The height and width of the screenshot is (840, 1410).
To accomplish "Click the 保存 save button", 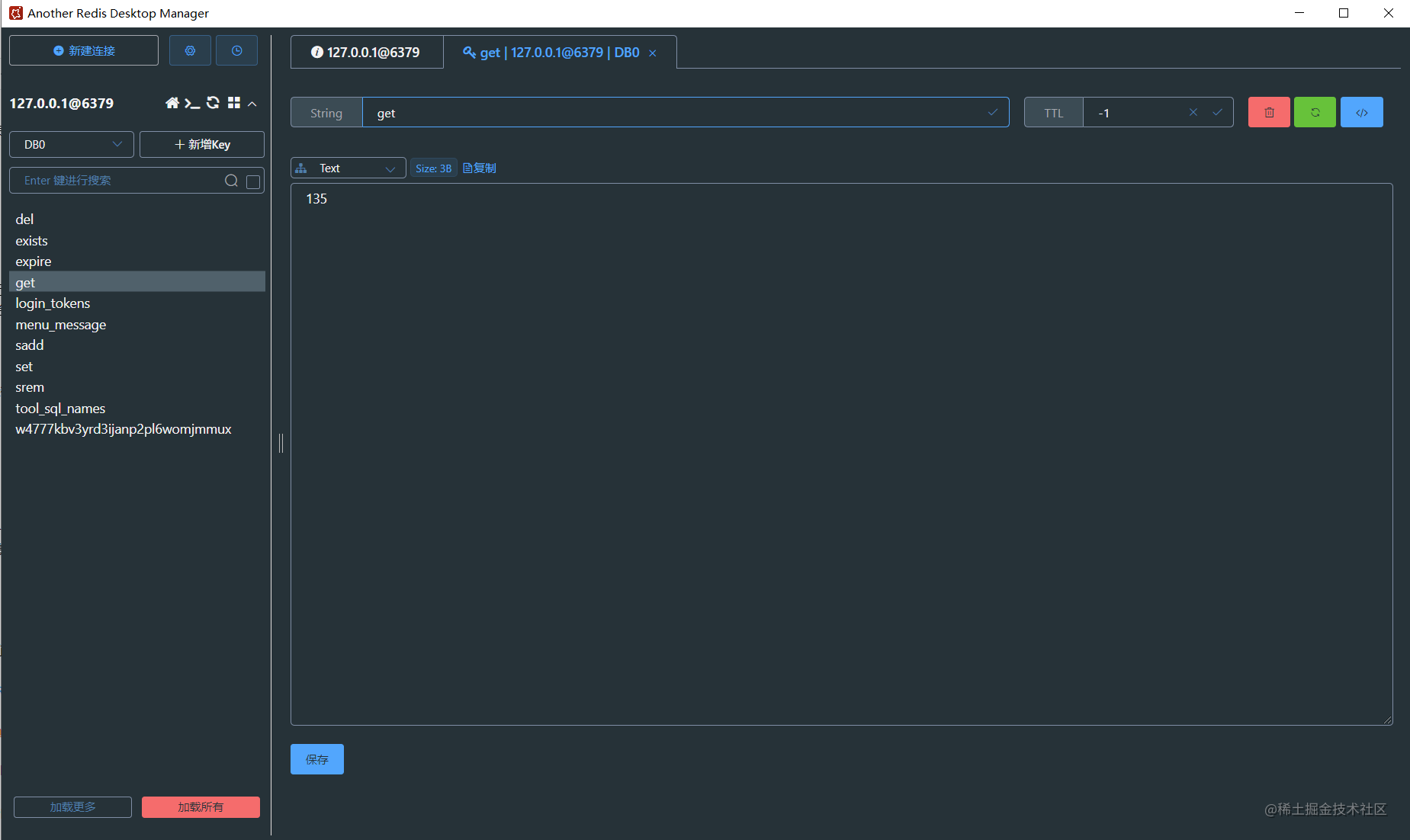I will pyautogui.click(x=316, y=759).
